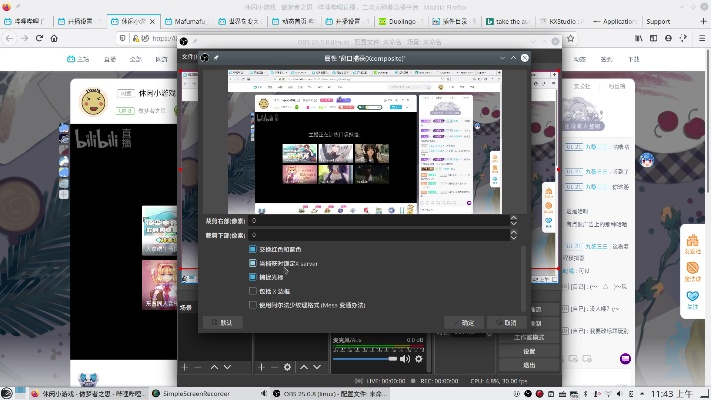Click the crop right pixels stepper arrows
Screen dimensions: 711x400
click(x=514, y=220)
